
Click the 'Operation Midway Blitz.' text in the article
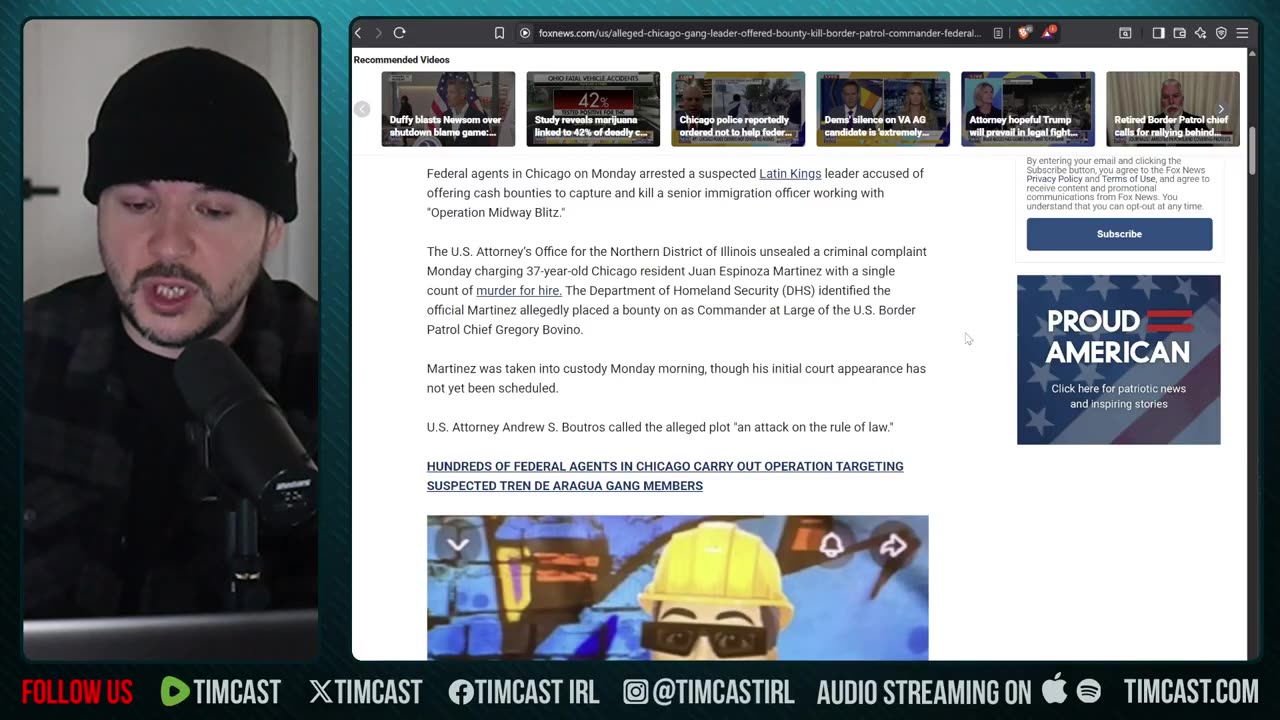[x=497, y=213]
